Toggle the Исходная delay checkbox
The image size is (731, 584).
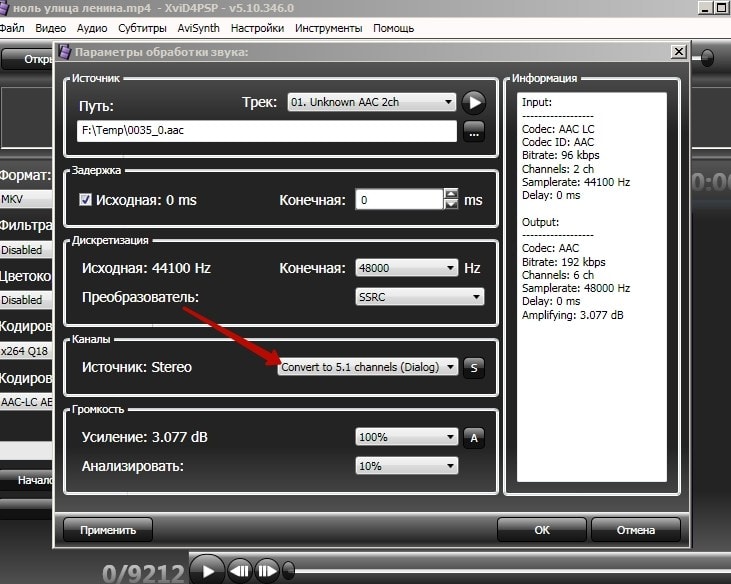tap(86, 200)
